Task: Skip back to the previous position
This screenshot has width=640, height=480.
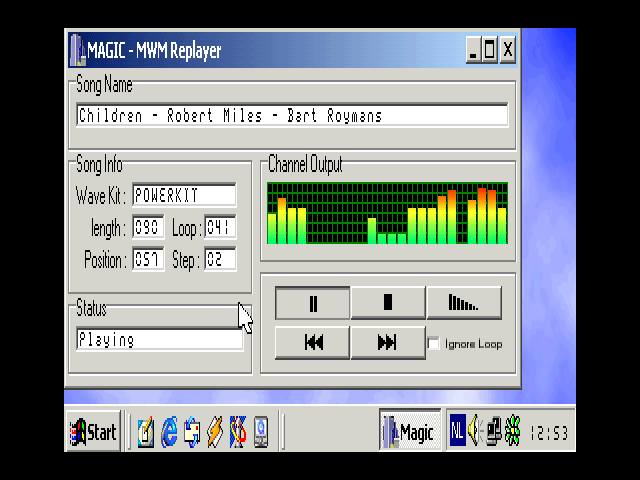Action: (313, 342)
